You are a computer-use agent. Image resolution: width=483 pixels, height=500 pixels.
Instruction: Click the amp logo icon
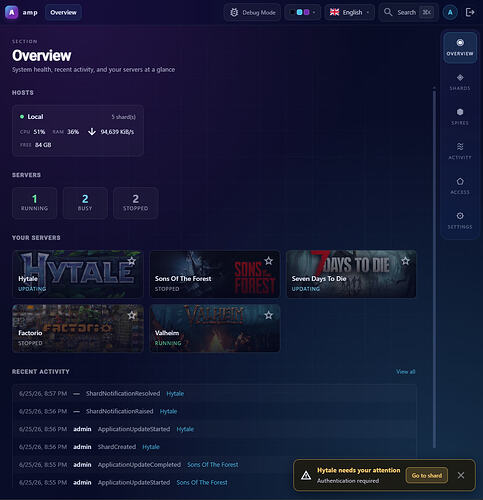11,12
